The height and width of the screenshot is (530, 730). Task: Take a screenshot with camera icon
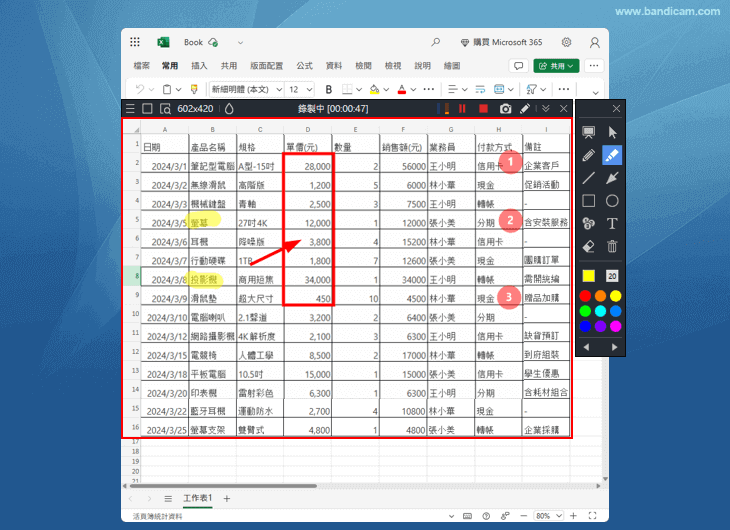click(505, 109)
